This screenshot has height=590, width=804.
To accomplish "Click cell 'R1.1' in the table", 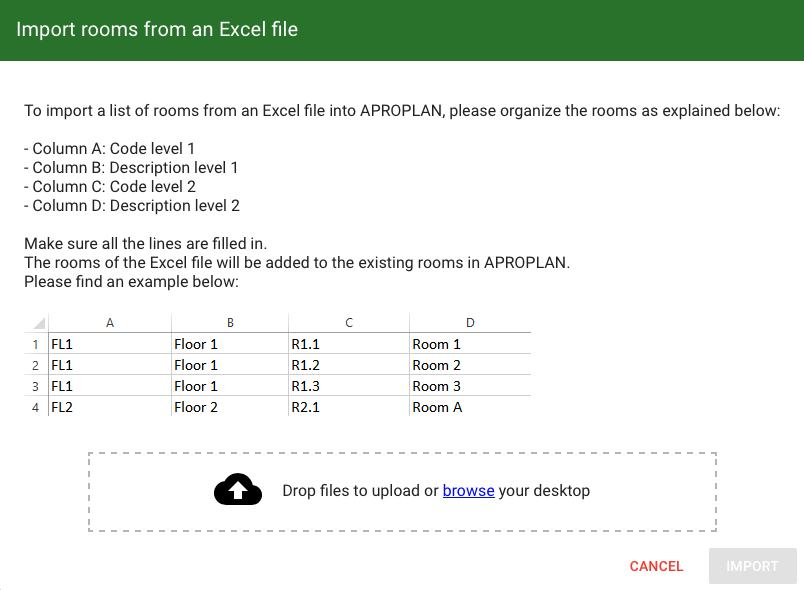I will 349,344.
